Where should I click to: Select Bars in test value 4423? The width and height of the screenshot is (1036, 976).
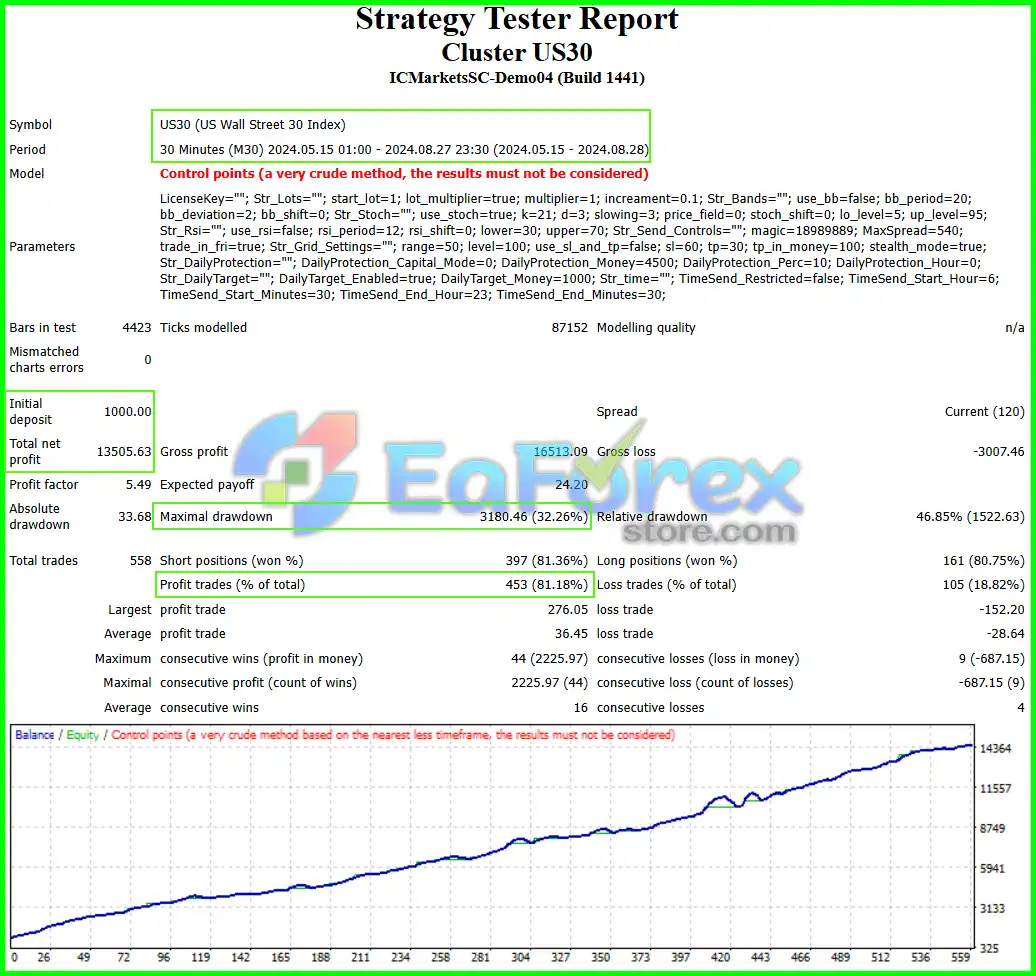137,327
